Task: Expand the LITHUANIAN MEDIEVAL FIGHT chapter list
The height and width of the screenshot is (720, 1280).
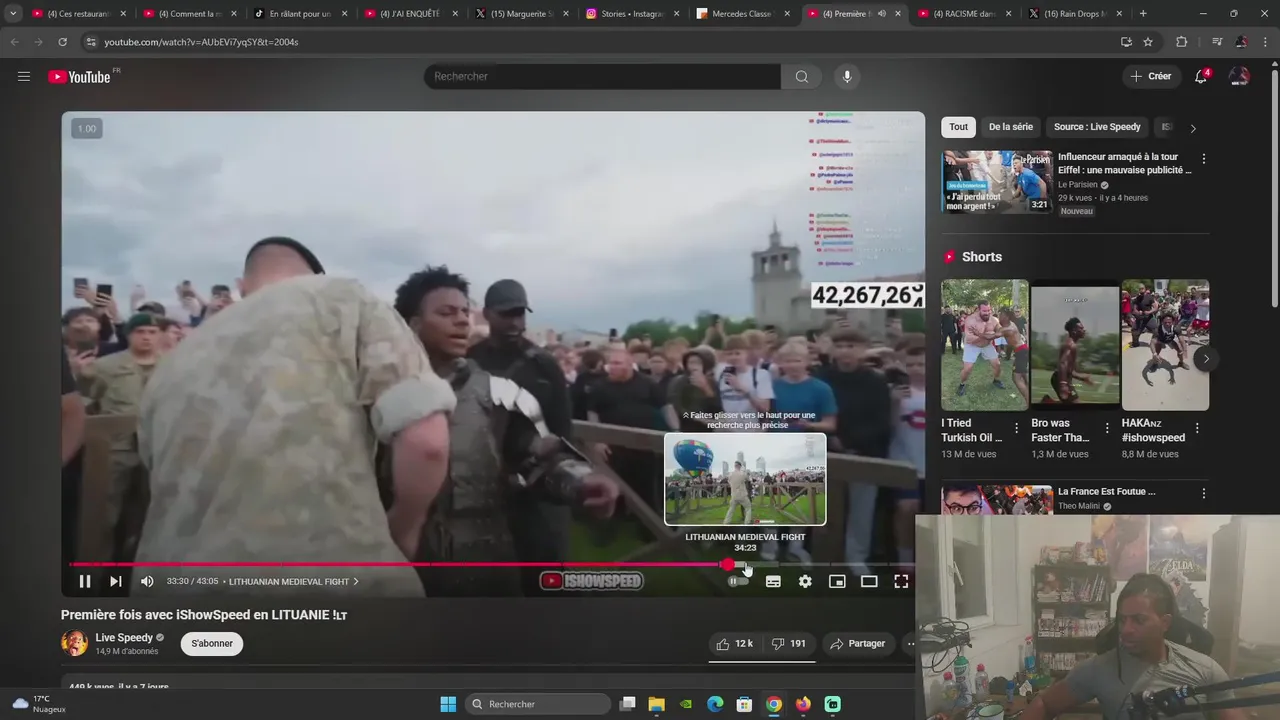Action: [293, 581]
